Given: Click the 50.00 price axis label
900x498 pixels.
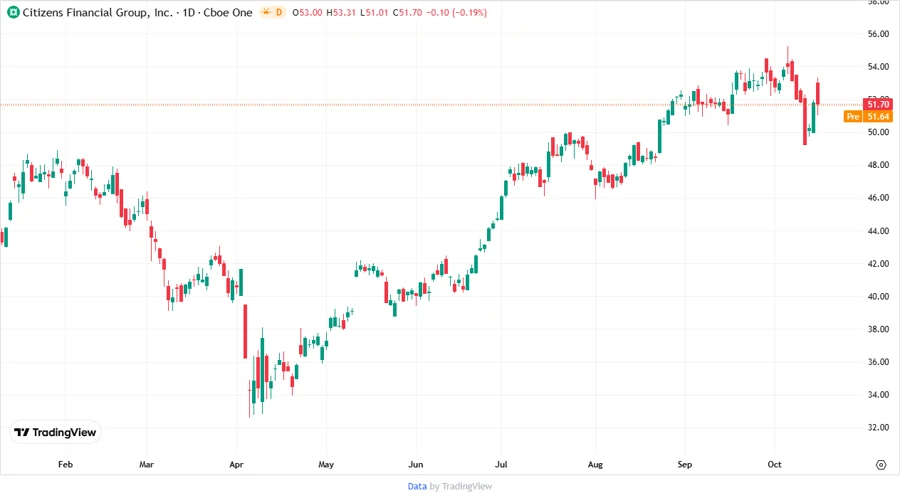Looking at the screenshot, I should [x=878, y=132].
